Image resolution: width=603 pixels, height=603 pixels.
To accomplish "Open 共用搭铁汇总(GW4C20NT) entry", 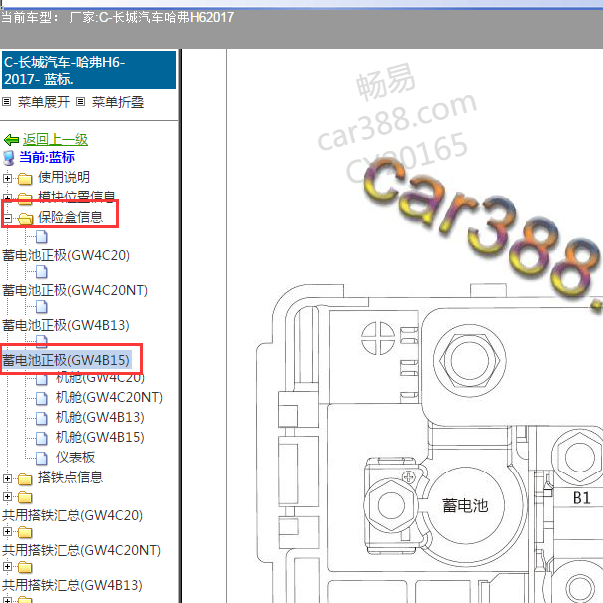I will pos(82,550).
